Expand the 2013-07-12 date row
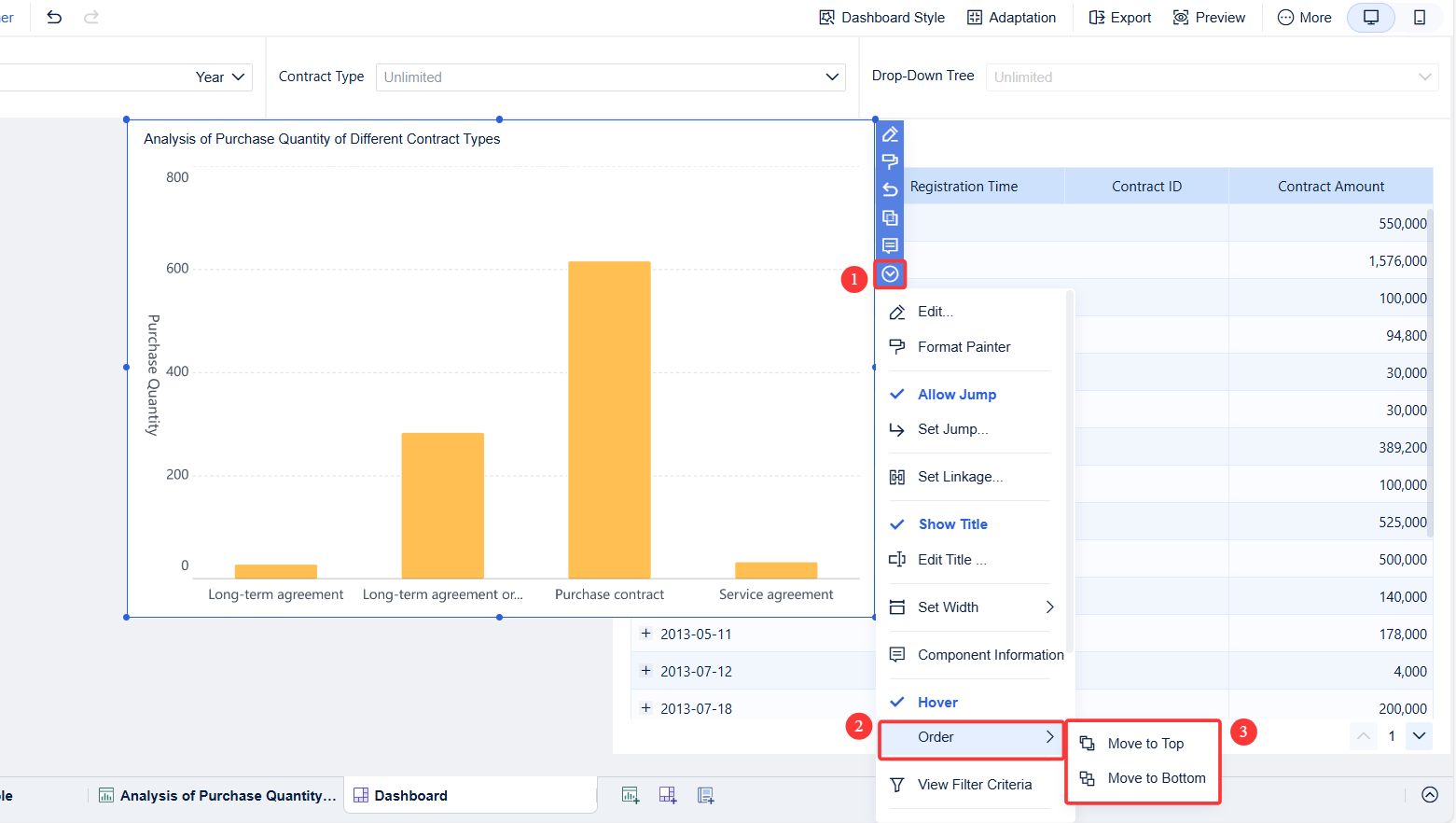This screenshot has height=823, width=1456. coord(645,671)
